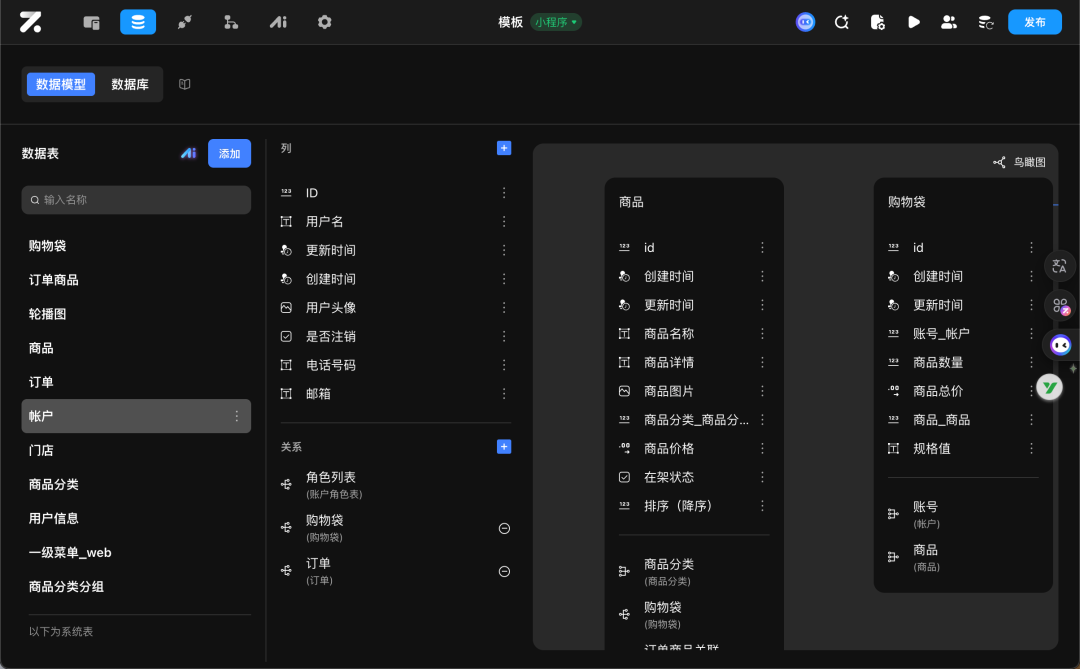The height and width of the screenshot is (669, 1080).
Task: Click the apps grid floating icon
Action: click(1060, 305)
